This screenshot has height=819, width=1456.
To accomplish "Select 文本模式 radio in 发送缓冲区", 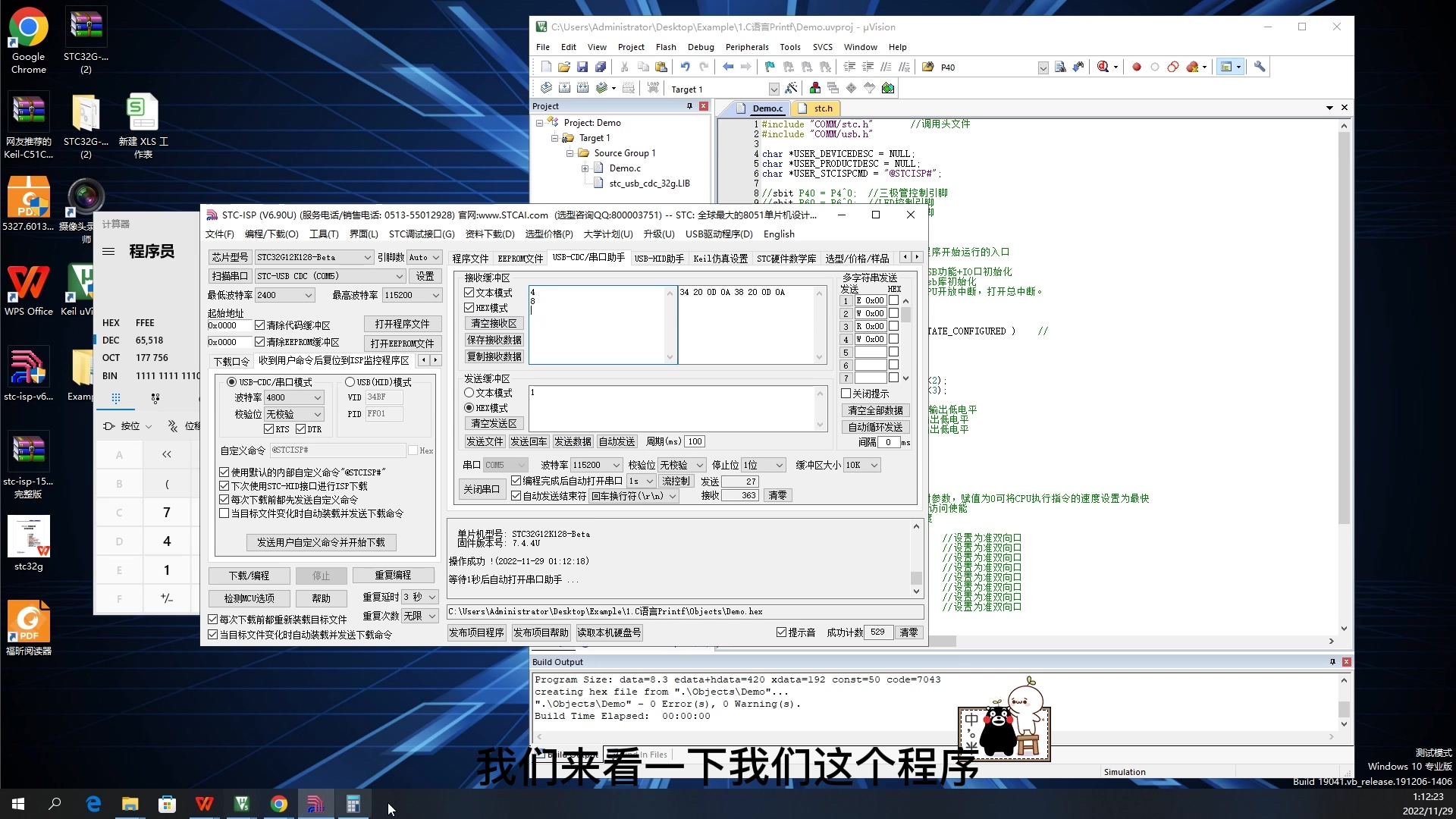I will pos(469,393).
